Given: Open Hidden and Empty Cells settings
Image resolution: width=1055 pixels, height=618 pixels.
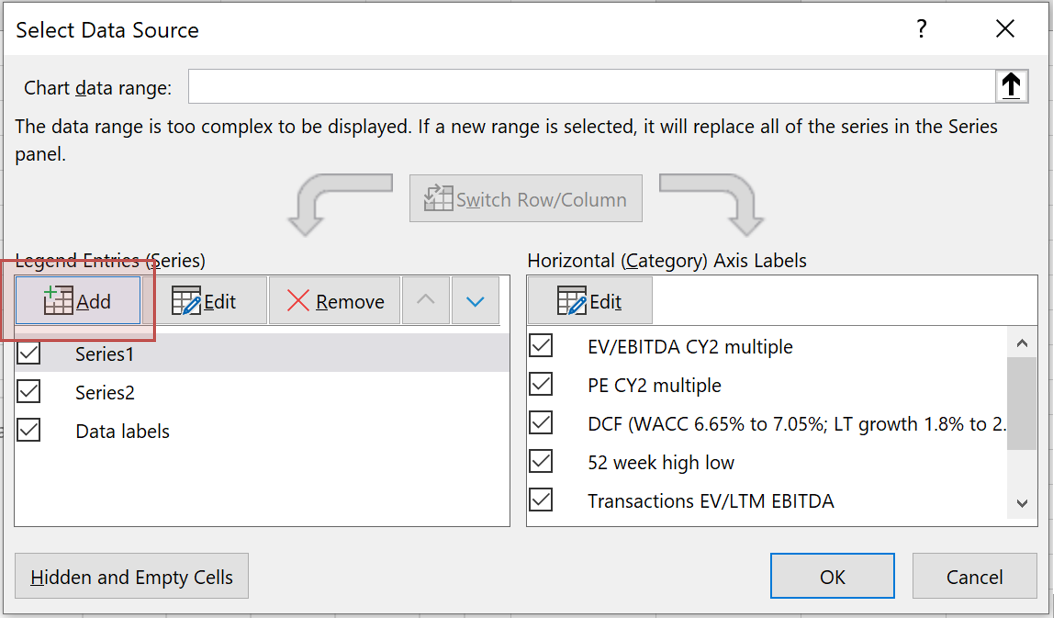Looking at the screenshot, I should 132,577.
